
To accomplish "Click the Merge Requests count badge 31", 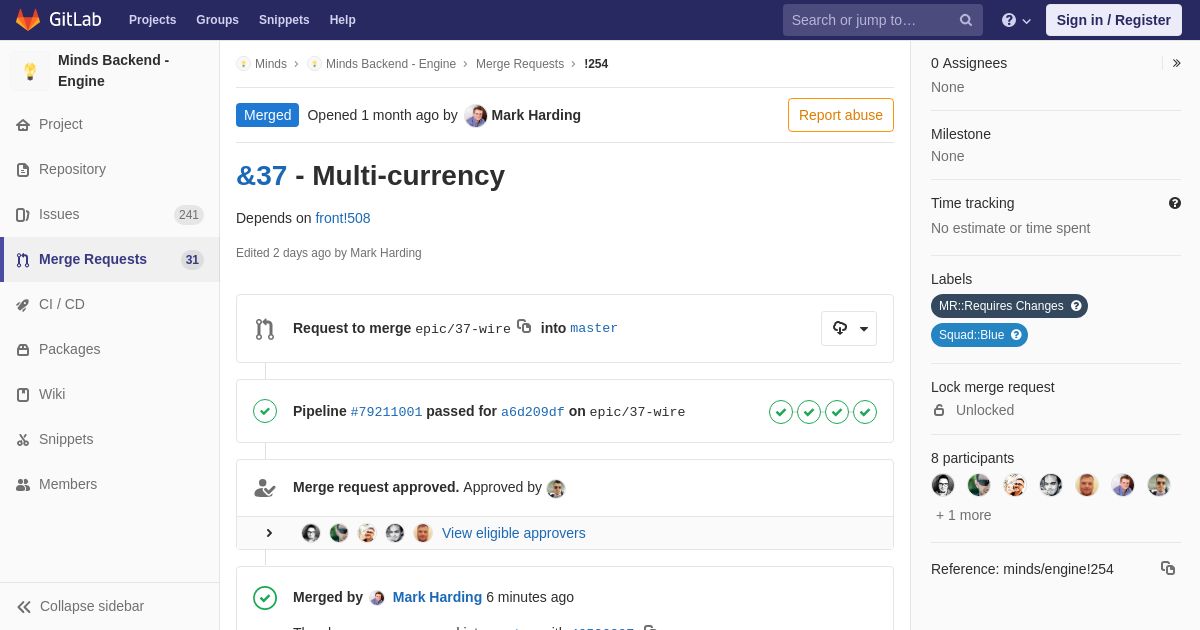I will point(192,260).
